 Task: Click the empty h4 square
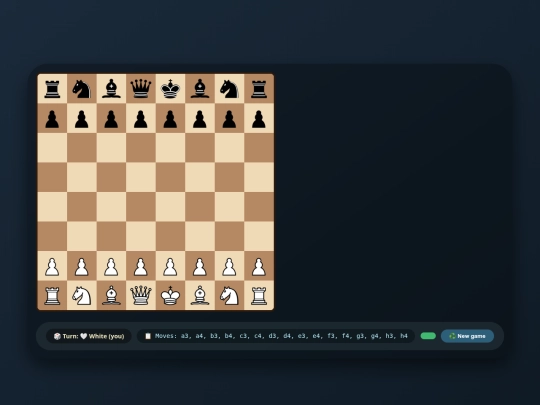pos(259,207)
